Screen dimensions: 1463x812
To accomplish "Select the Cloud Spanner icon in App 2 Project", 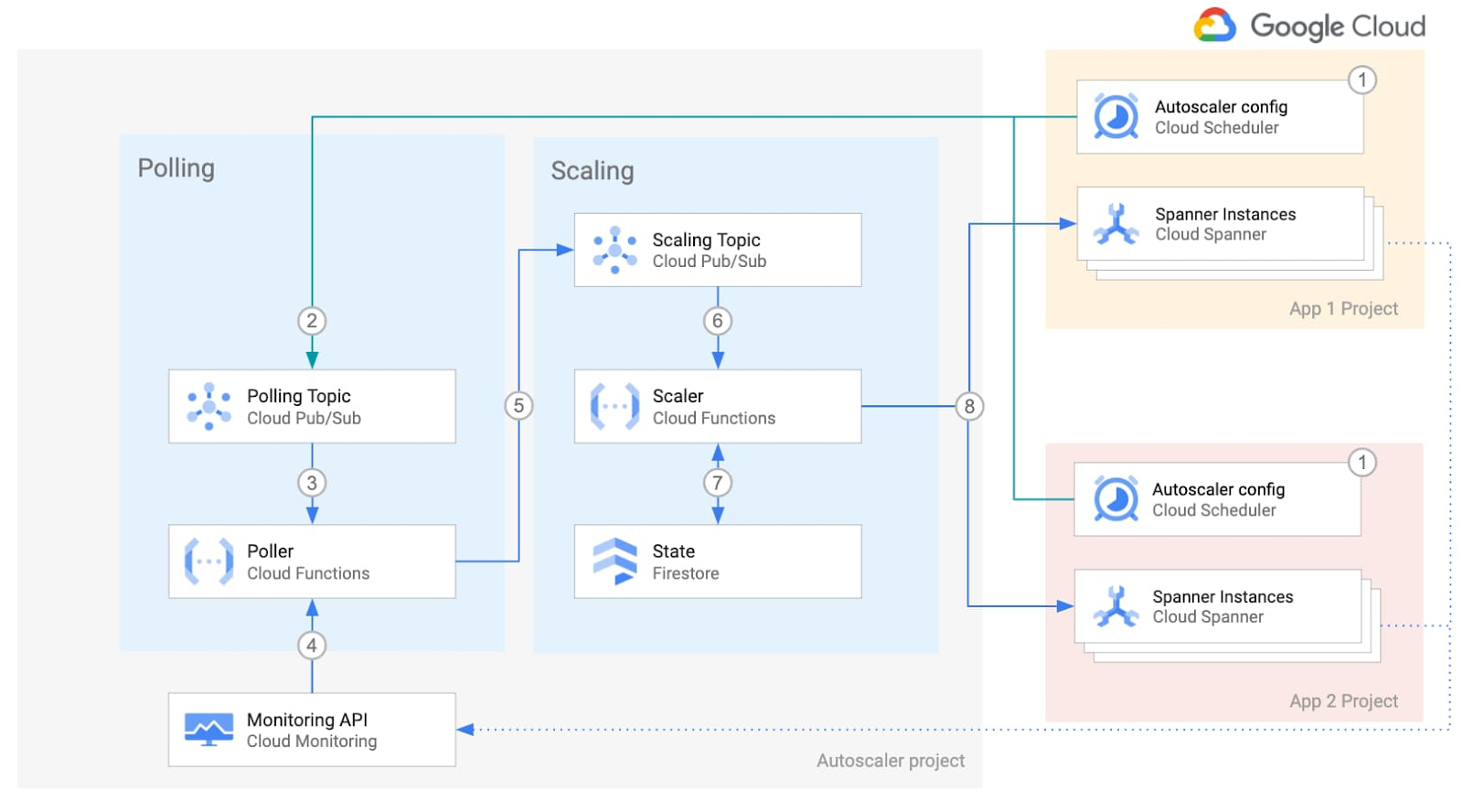I will tap(1116, 606).
